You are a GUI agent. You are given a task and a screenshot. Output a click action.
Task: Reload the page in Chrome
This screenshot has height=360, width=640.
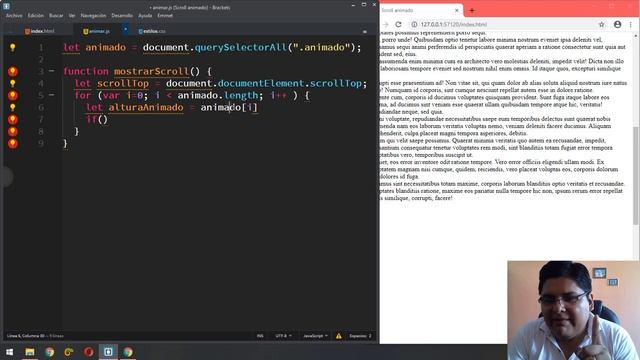[398, 24]
